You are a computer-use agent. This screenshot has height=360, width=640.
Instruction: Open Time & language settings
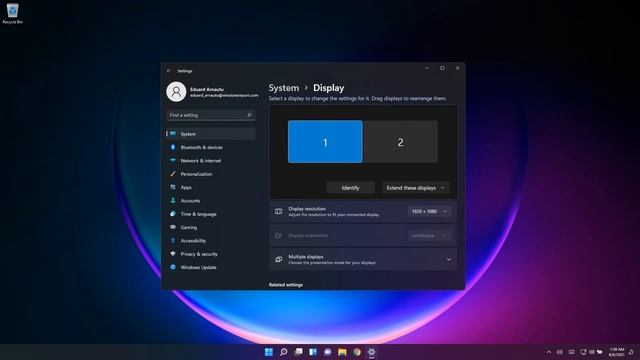click(x=211, y=214)
